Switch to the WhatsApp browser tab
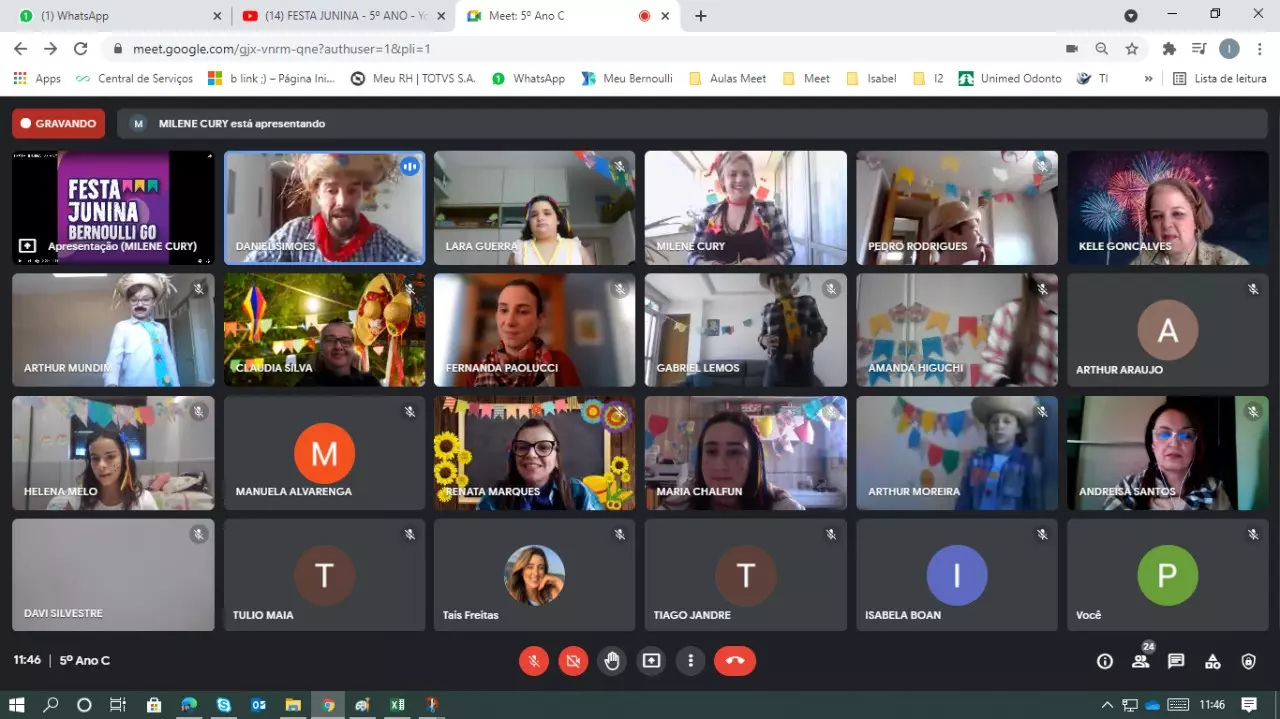 point(115,16)
